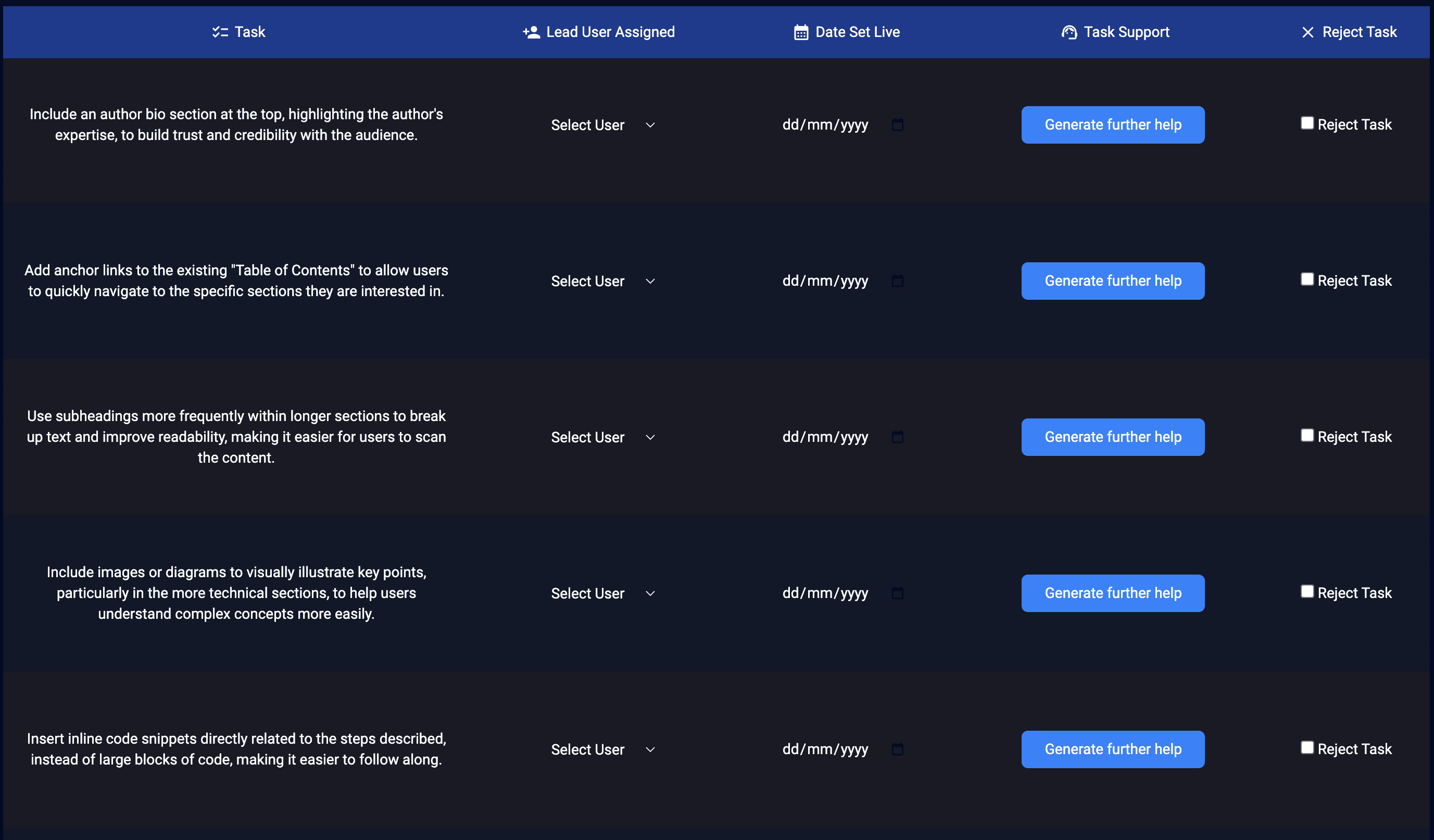
Task: Click the 'Include an author bio section' task text
Action: 236,124
